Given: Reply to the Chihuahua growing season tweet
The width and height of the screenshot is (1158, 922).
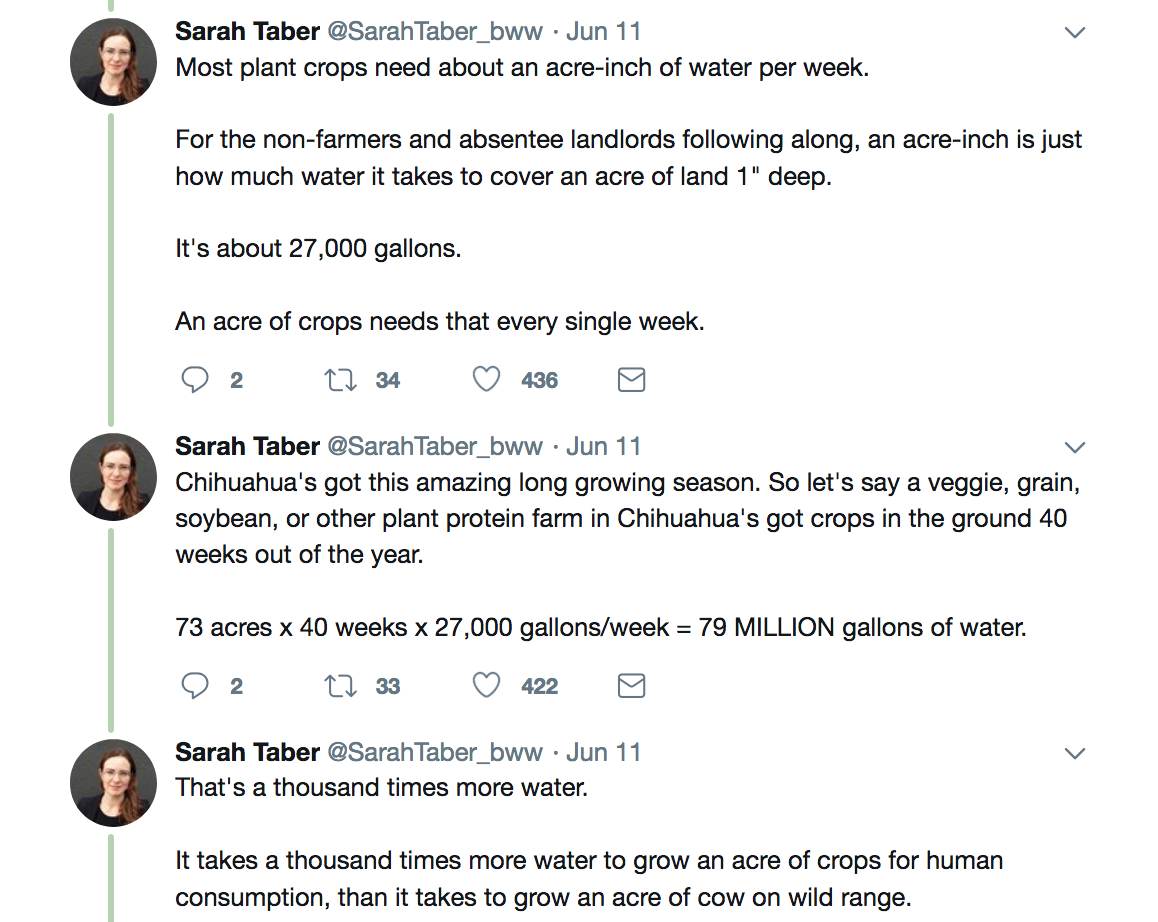Looking at the screenshot, I should (195, 686).
